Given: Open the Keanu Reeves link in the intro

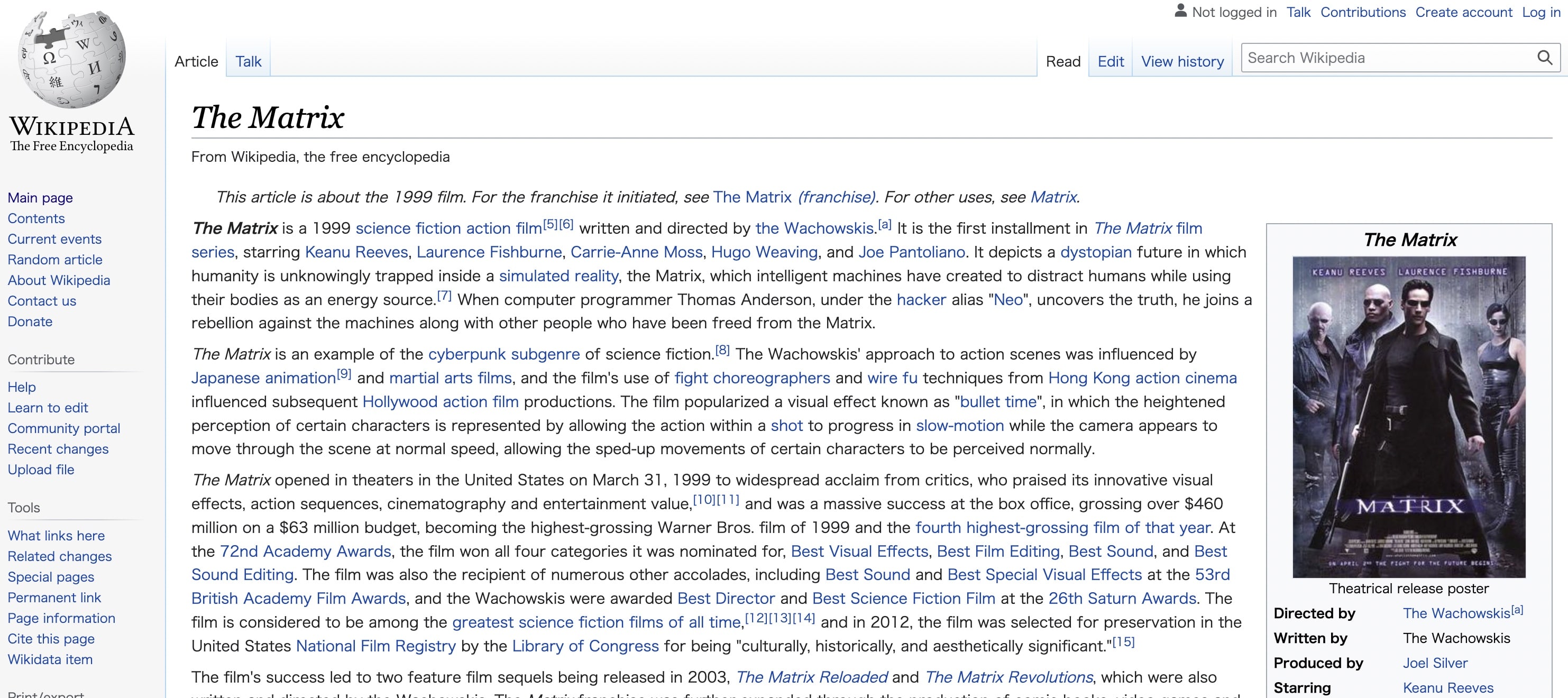Looking at the screenshot, I should (356, 252).
